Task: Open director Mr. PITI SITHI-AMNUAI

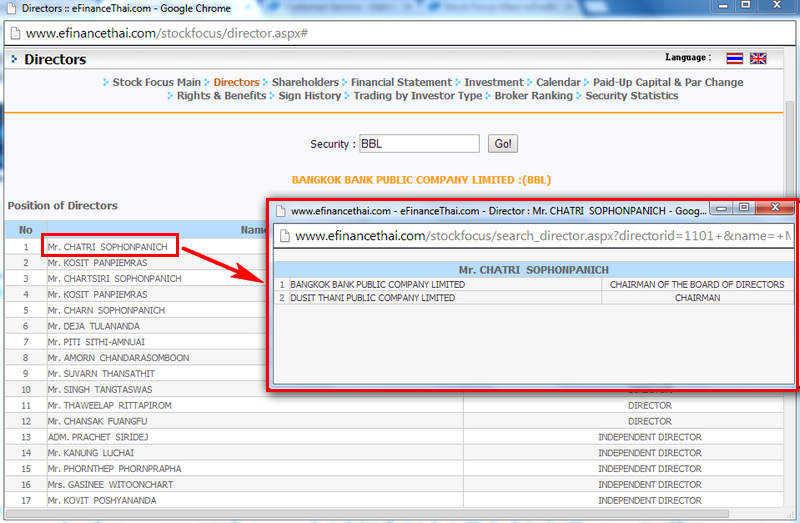Action: [96, 342]
